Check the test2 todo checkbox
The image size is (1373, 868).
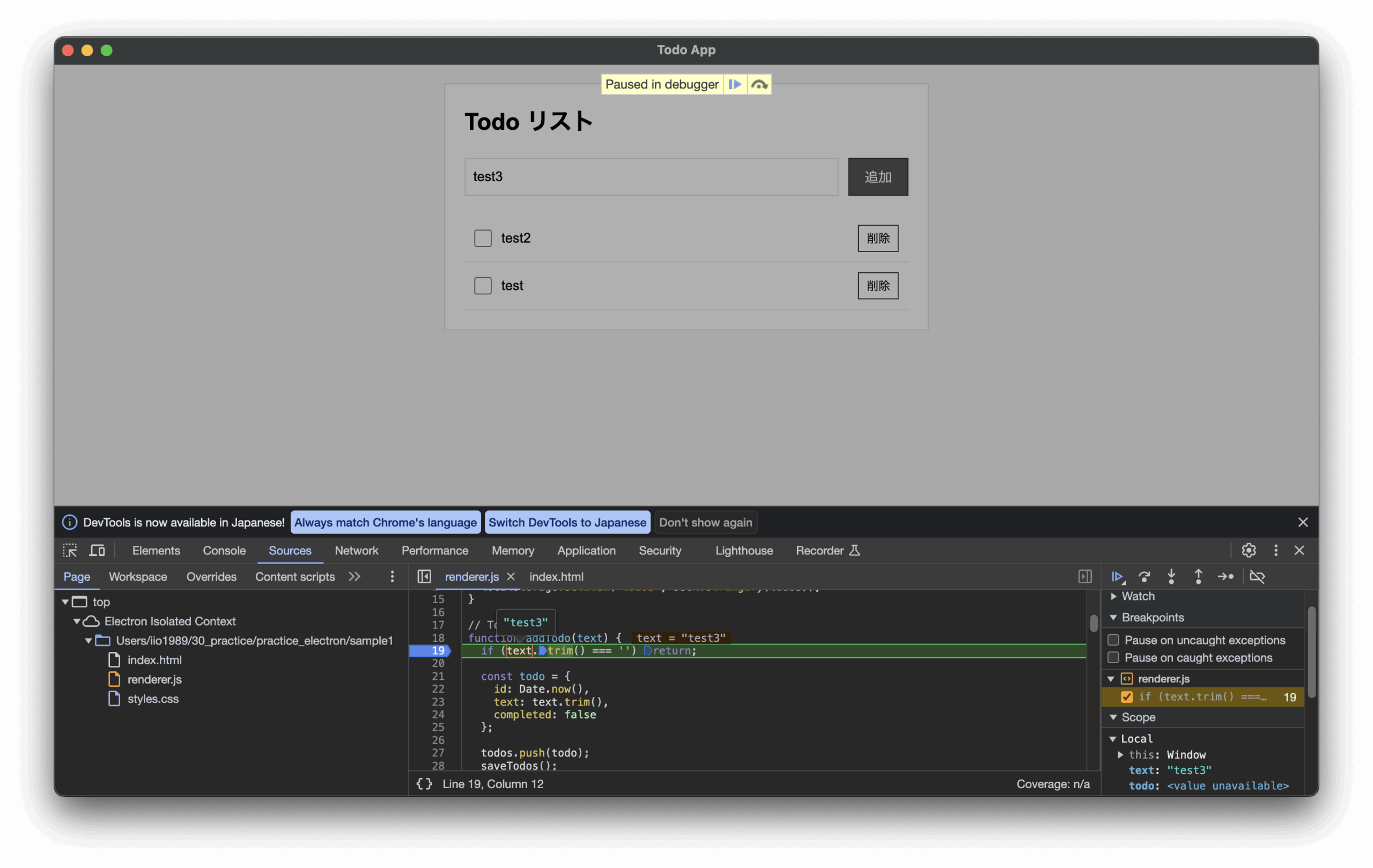pos(483,238)
